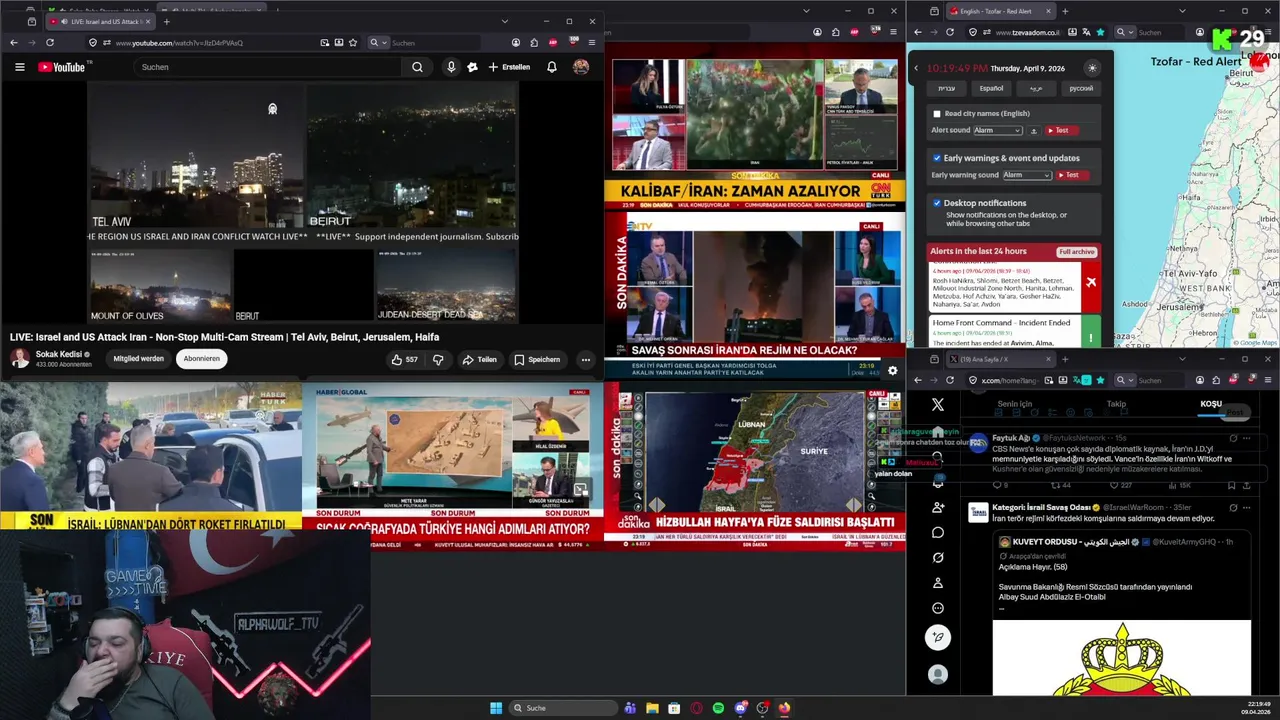Open the X sidebar More circle icon
Image resolution: width=1280 pixels, height=720 pixels.
point(938,608)
